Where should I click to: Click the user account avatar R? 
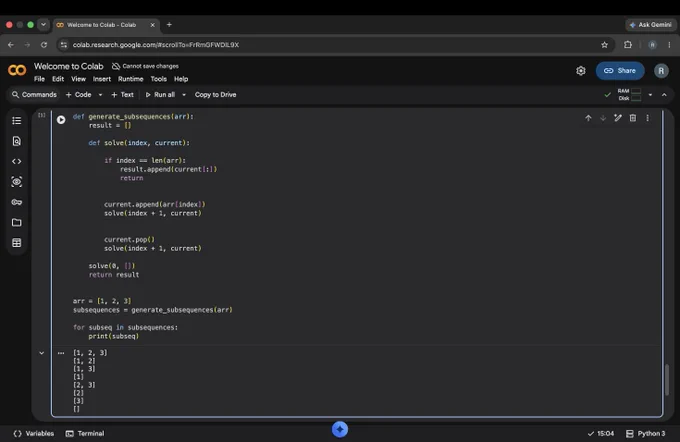click(x=661, y=71)
